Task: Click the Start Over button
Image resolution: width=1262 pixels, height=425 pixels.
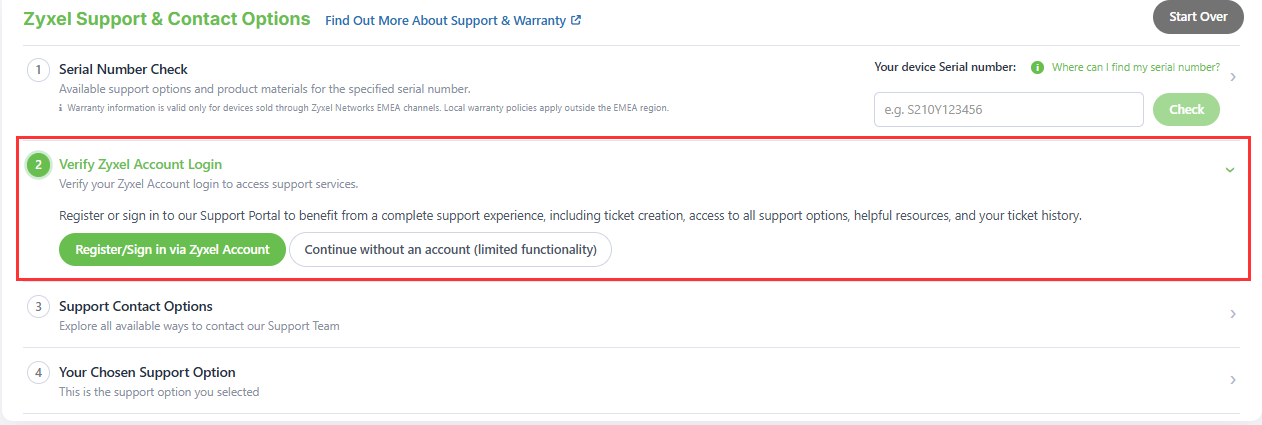Action: point(1198,17)
